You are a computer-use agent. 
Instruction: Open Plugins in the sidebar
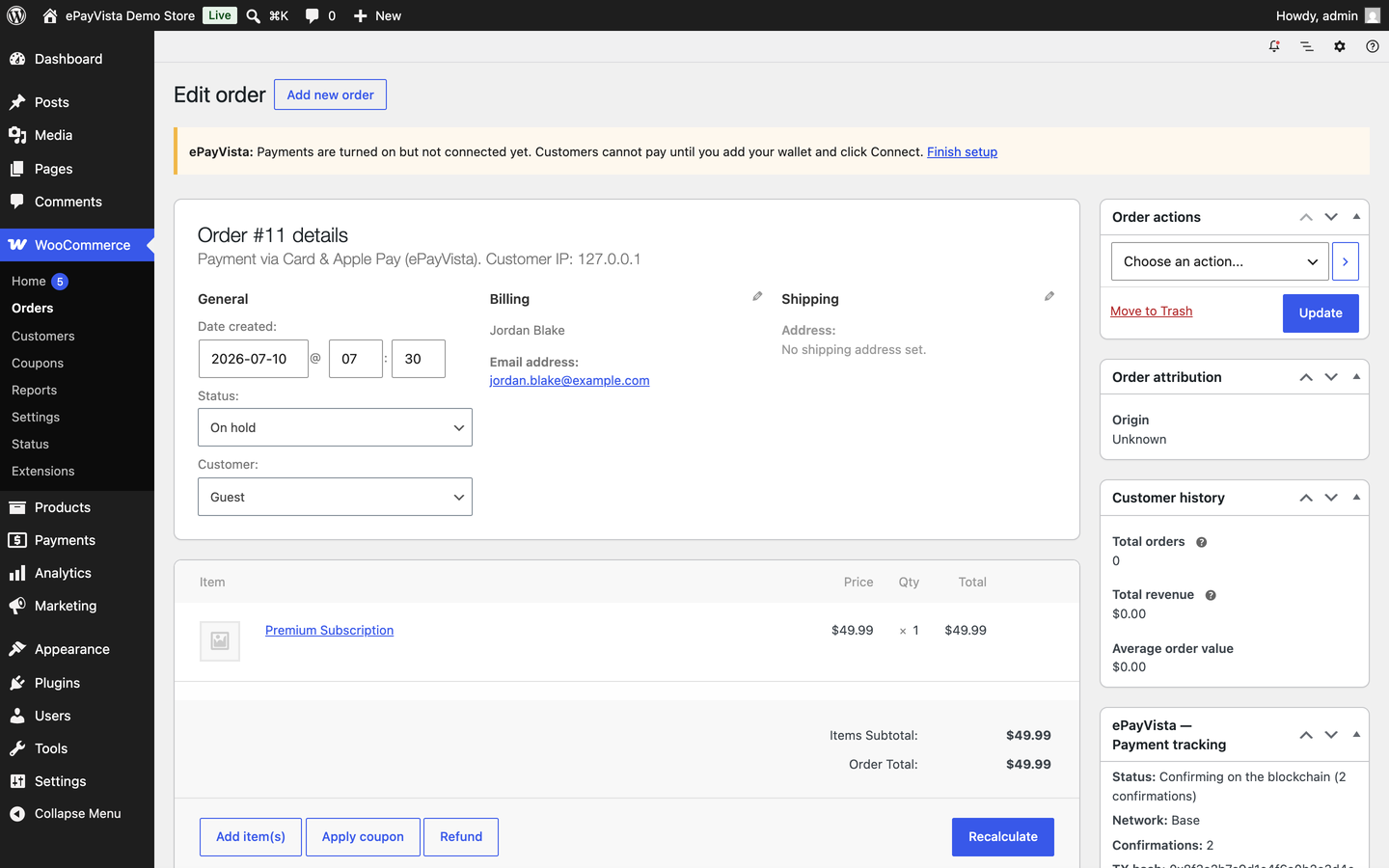(77, 683)
